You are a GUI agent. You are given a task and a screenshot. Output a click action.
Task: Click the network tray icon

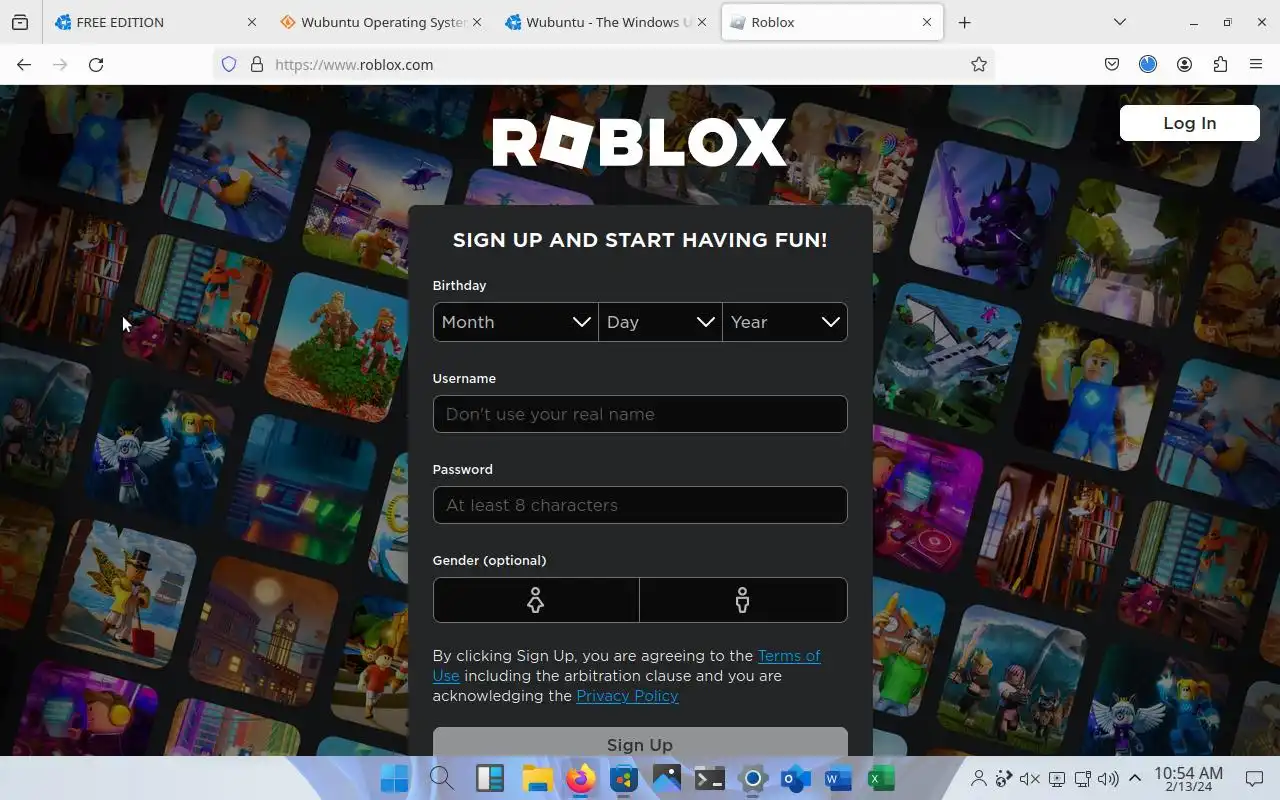click(x=1082, y=779)
